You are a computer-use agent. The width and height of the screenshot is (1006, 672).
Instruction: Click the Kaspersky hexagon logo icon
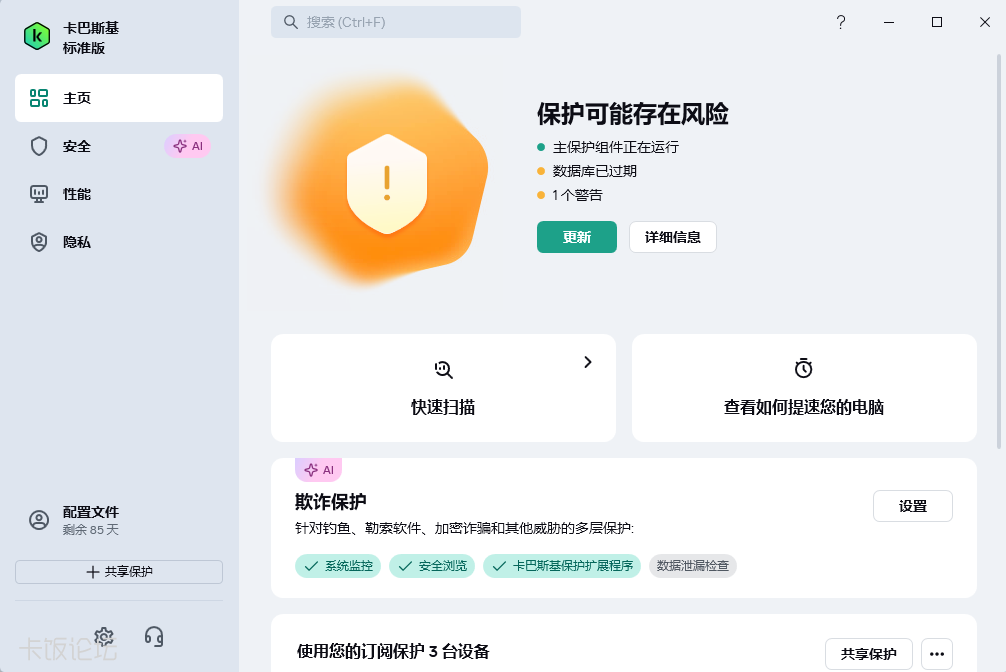37,36
